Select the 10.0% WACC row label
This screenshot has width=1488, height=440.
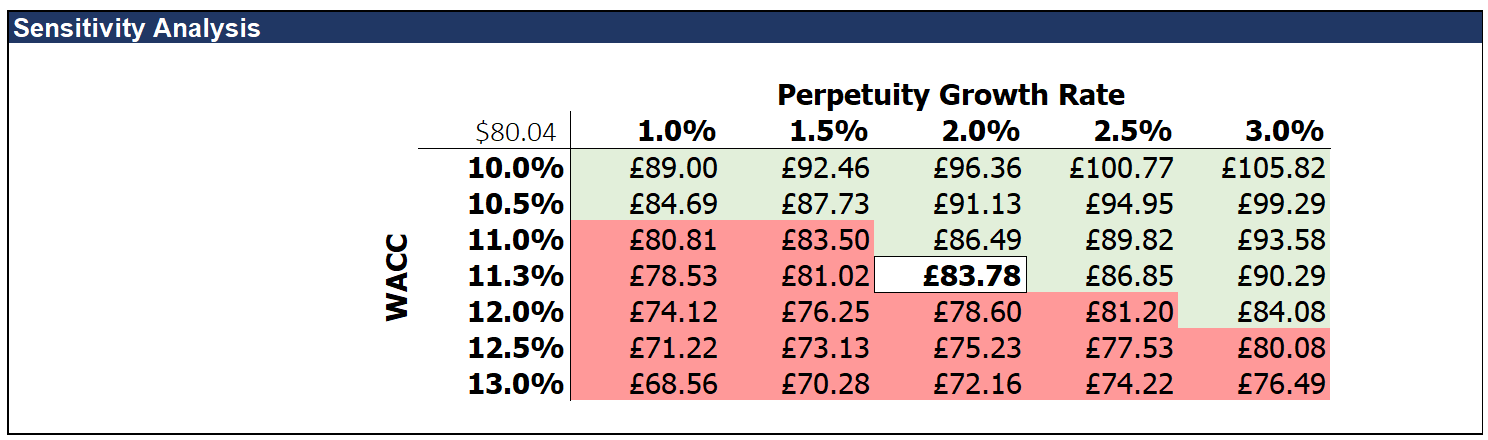pos(516,168)
